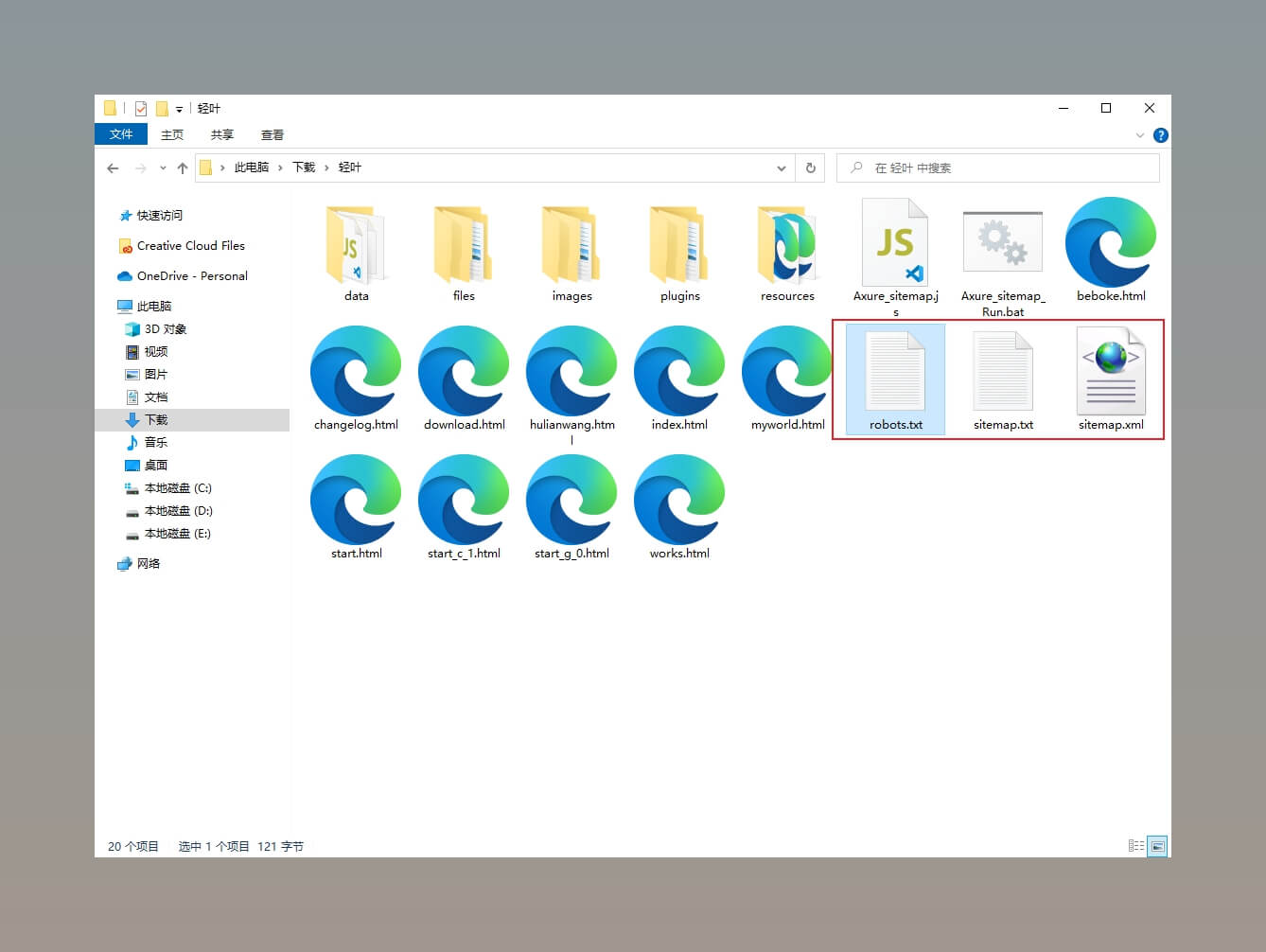Image resolution: width=1266 pixels, height=952 pixels.
Task: Open the 主页 ribbon tab
Action: 172,134
